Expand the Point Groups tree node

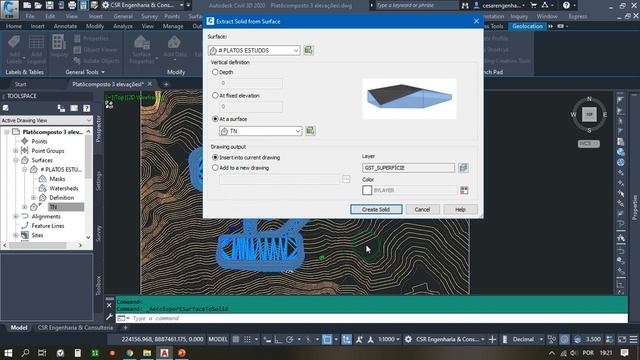[x=16, y=151]
